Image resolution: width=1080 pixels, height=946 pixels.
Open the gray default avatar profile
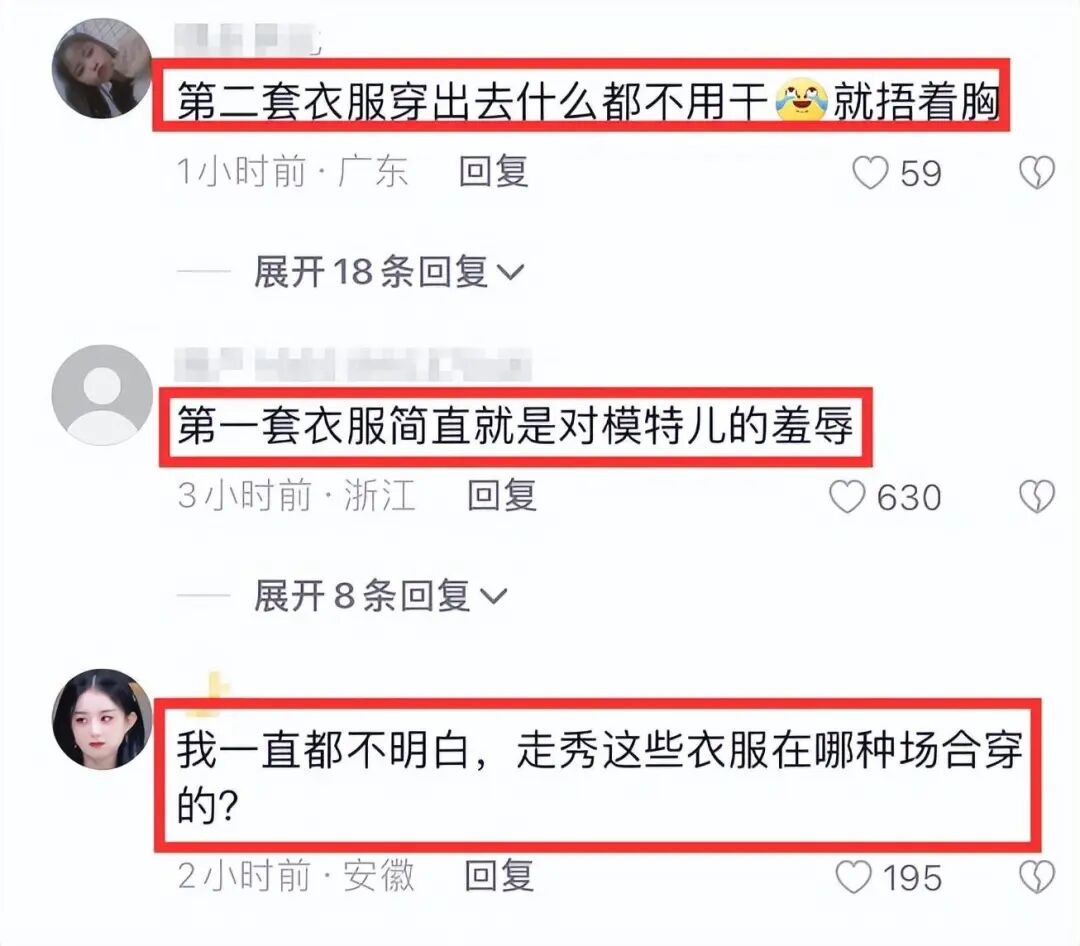pos(102,395)
